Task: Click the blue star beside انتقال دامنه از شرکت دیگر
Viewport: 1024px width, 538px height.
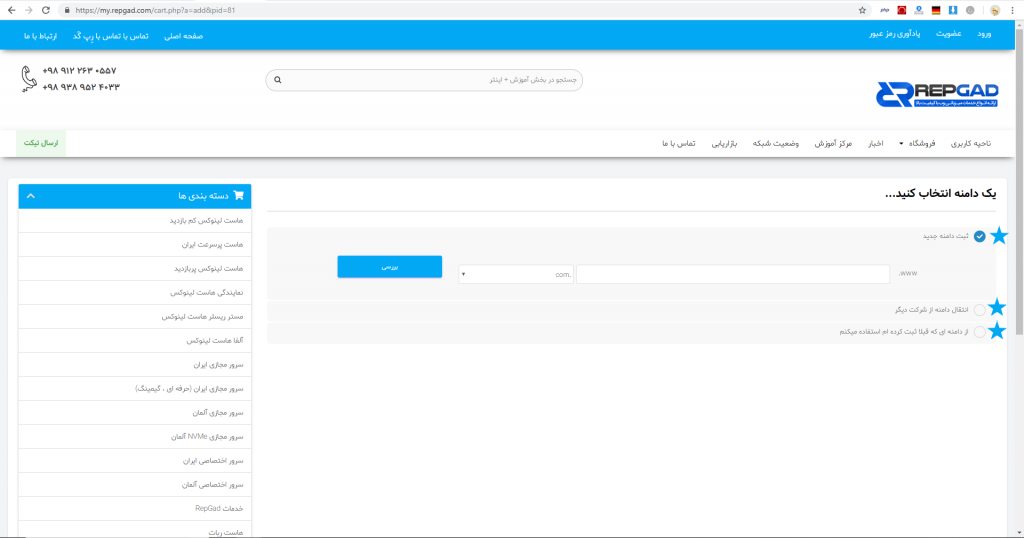Action: tap(997, 307)
